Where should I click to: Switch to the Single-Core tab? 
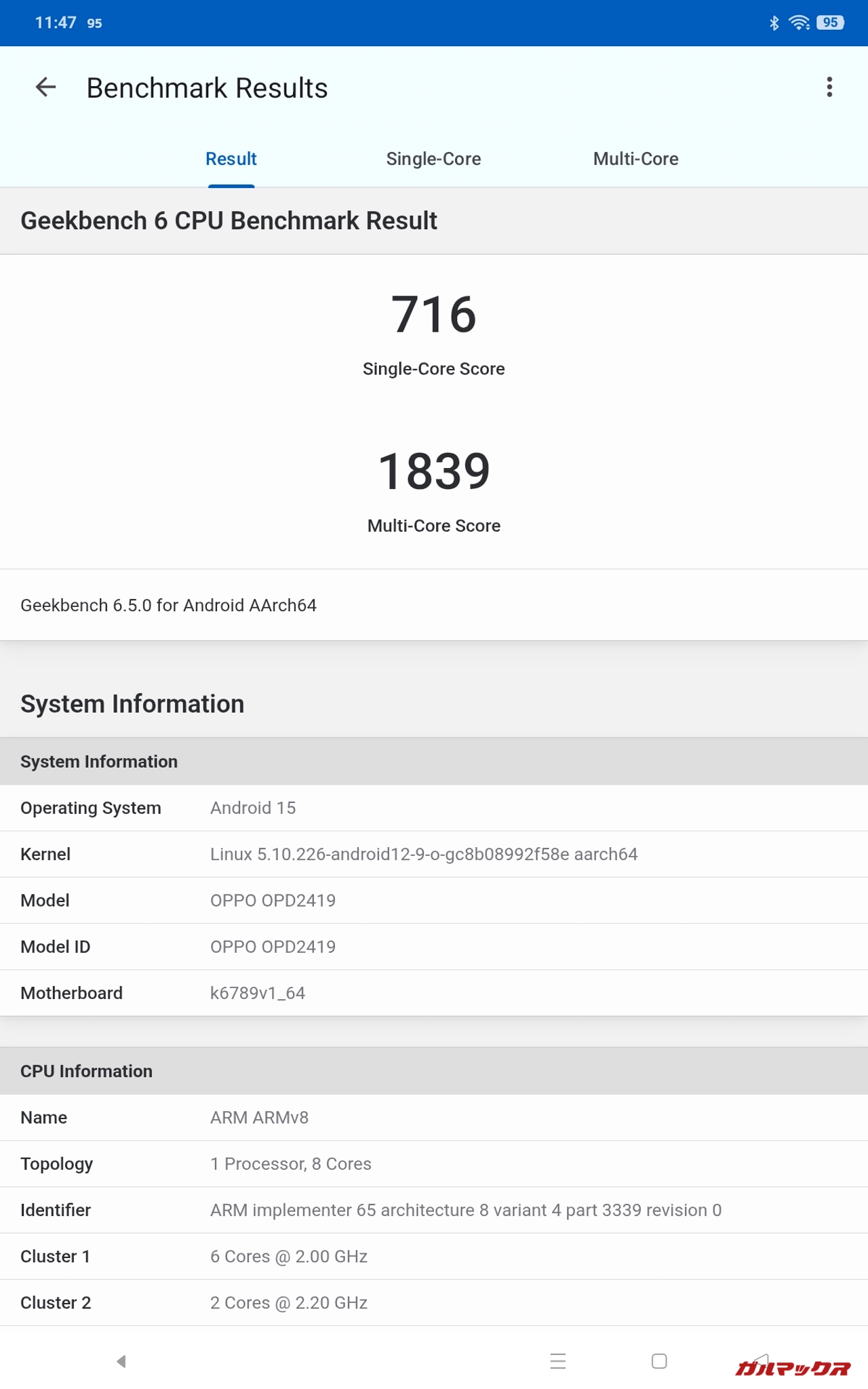point(433,159)
